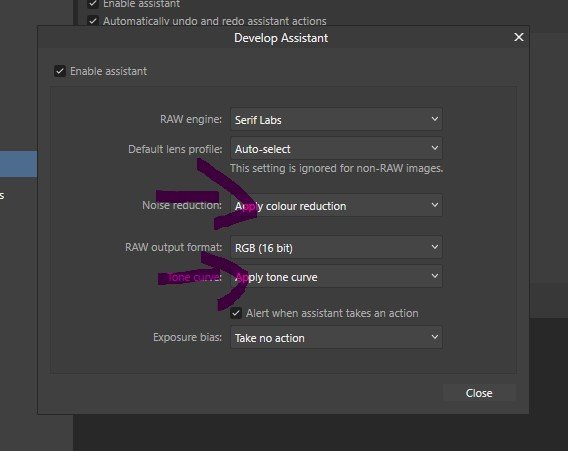Expand the Noise reduction dropdown
This screenshot has height=451, width=568.
coord(336,205)
